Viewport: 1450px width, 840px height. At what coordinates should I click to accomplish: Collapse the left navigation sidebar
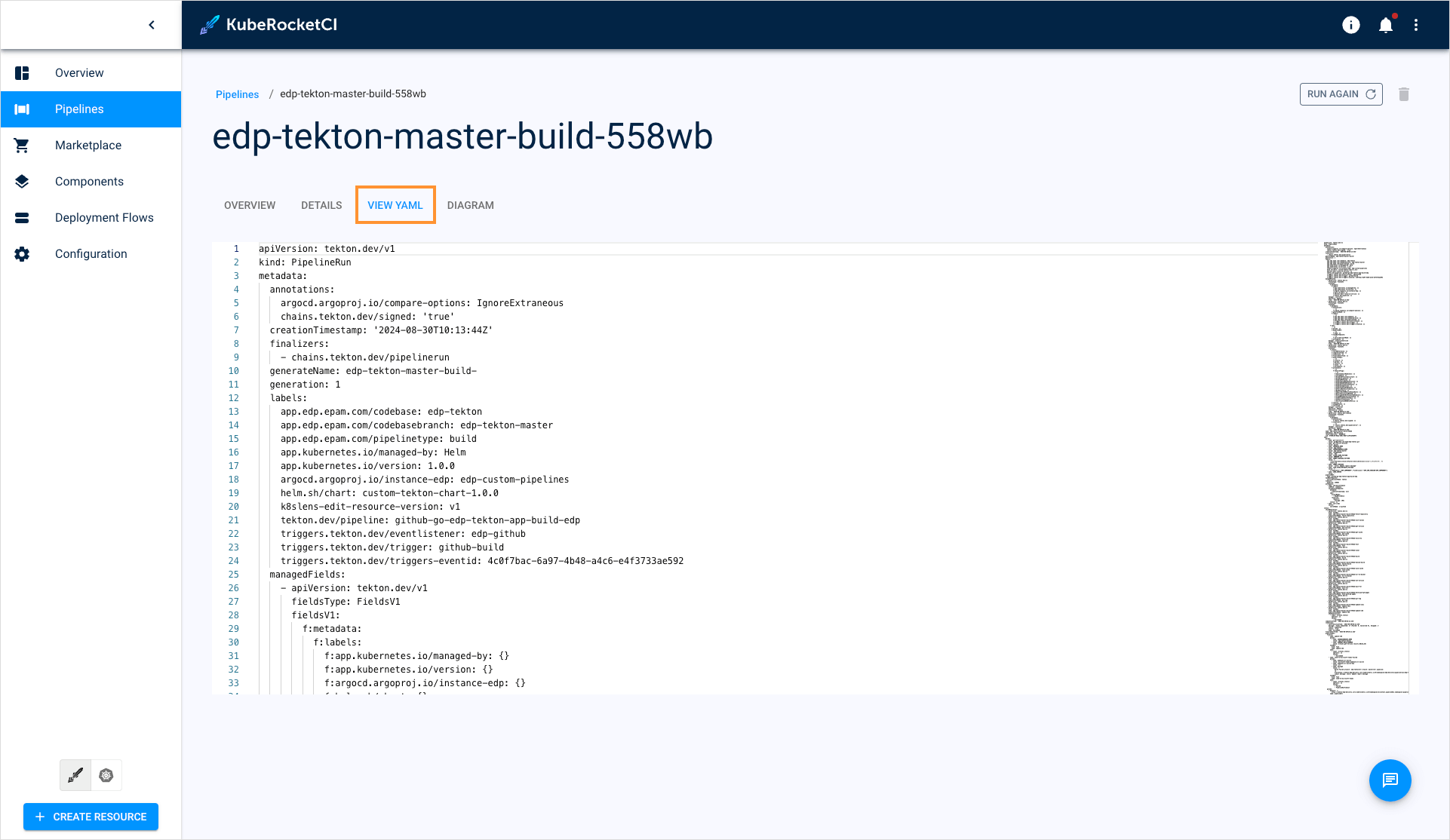pyautogui.click(x=152, y=24)
